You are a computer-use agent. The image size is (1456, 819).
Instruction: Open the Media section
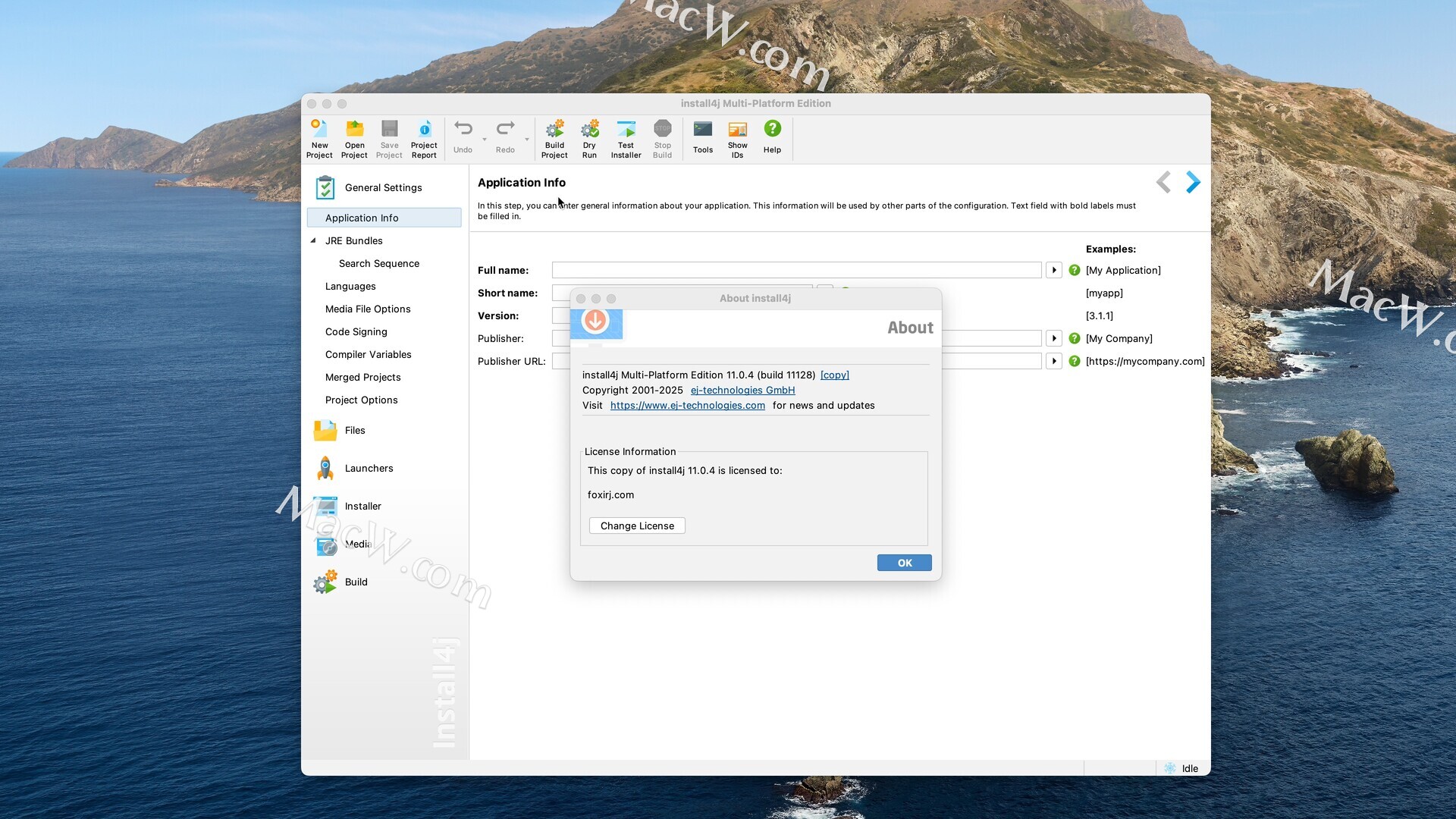358,544
